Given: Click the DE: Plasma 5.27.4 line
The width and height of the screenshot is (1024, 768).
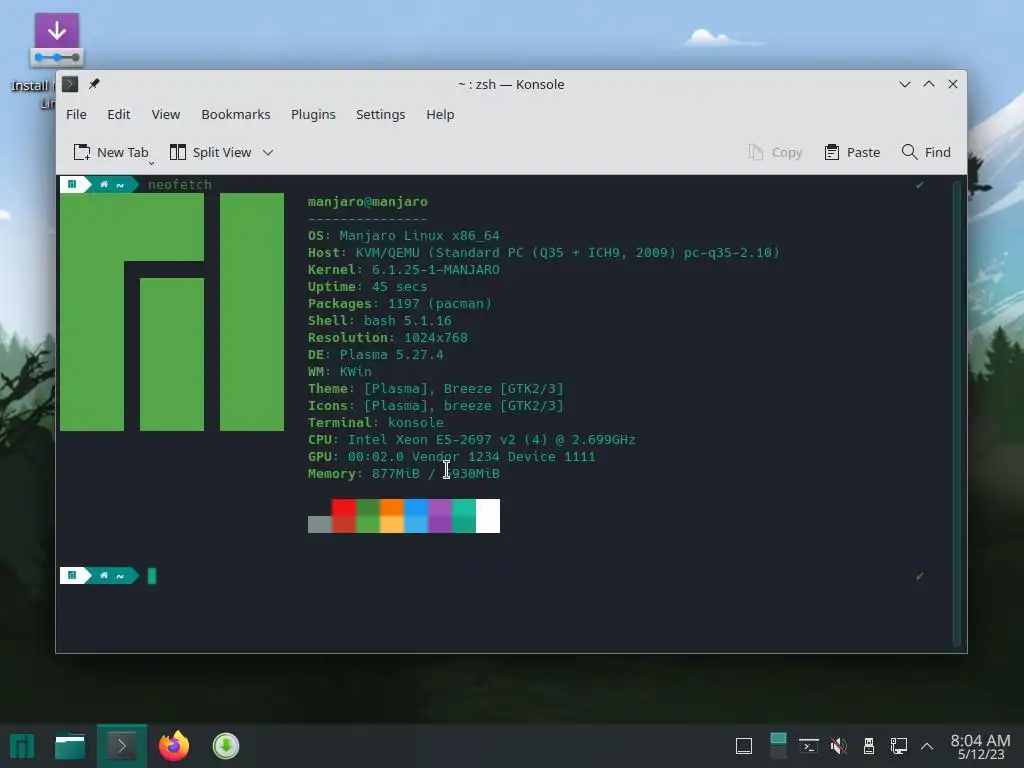Looking at the screenshot, I should (x=376, y=355).
